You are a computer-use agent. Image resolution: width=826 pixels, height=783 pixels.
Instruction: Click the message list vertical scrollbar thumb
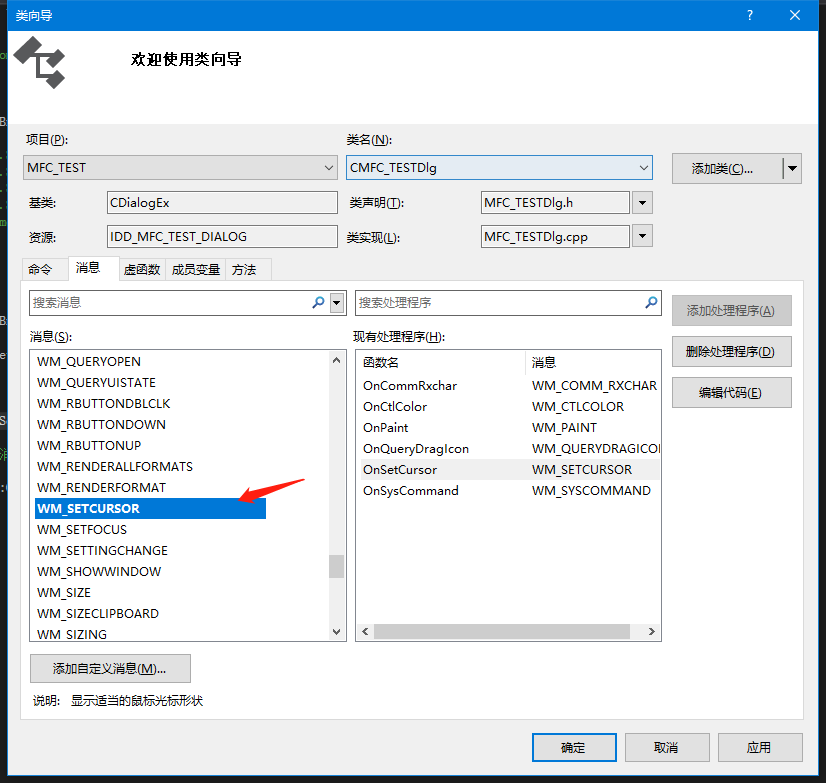pyautogui.click(x=337, y=566)
